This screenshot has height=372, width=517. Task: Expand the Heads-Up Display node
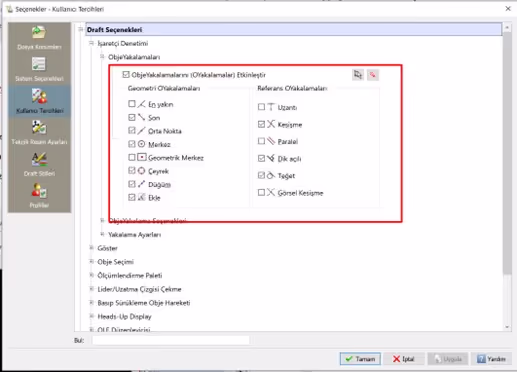pyautogui.click(x=91, y=316)
